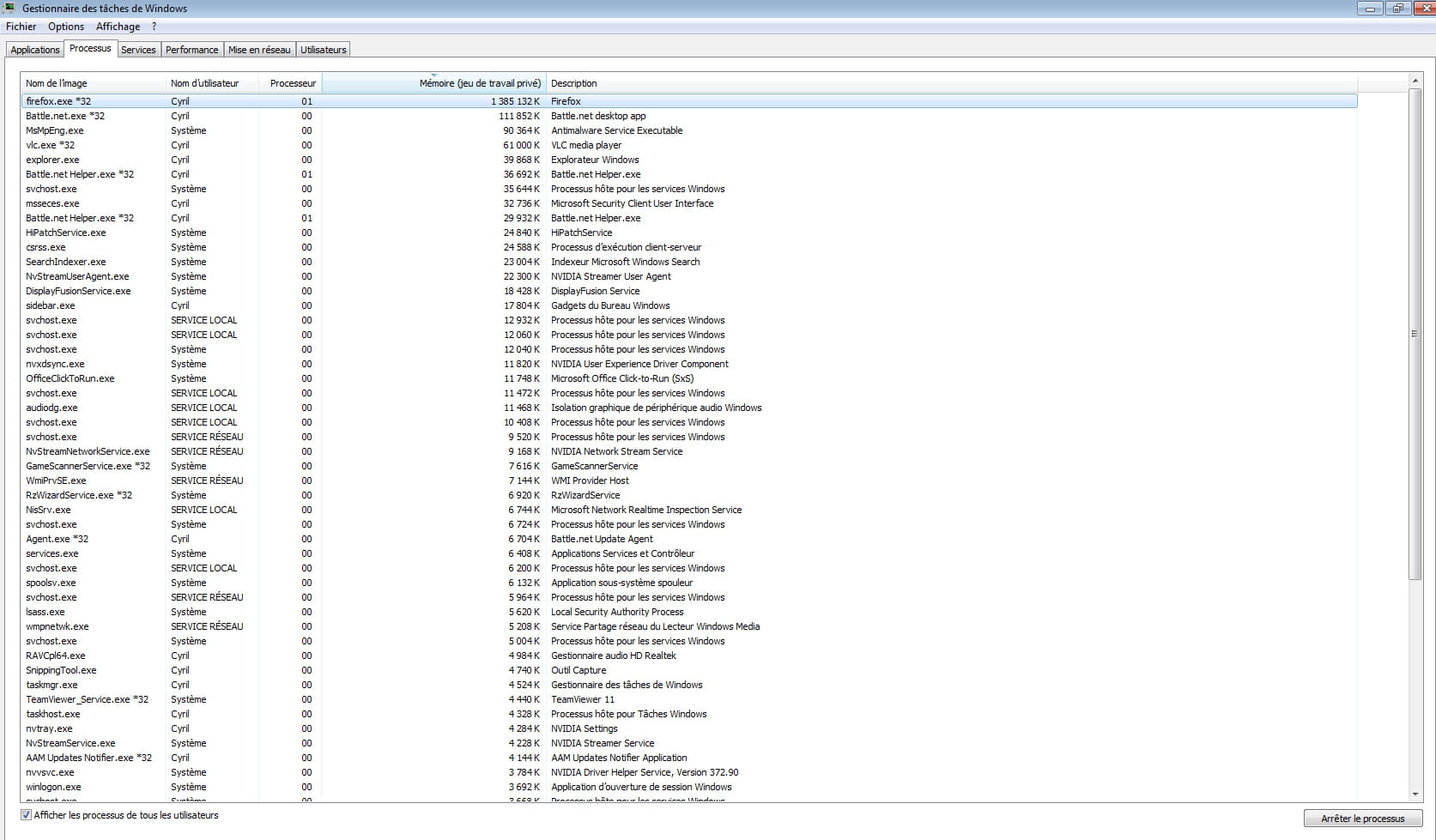Switch to the Performance tab
The image size is (1436, 840).
pyautogui.click(x=191, y=50)
